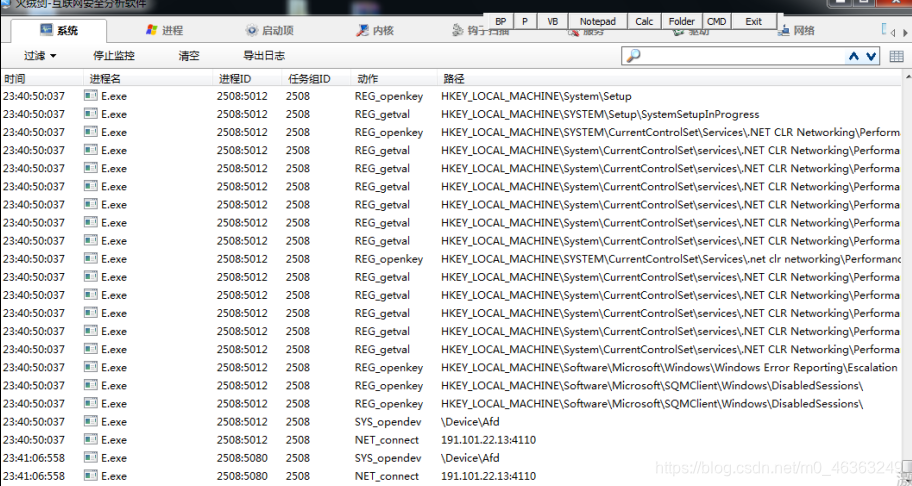The image size is (912, 486).
Task: Click the Folder button in floating toolbar
Action: pyautogui.click(x=682, y=22)
